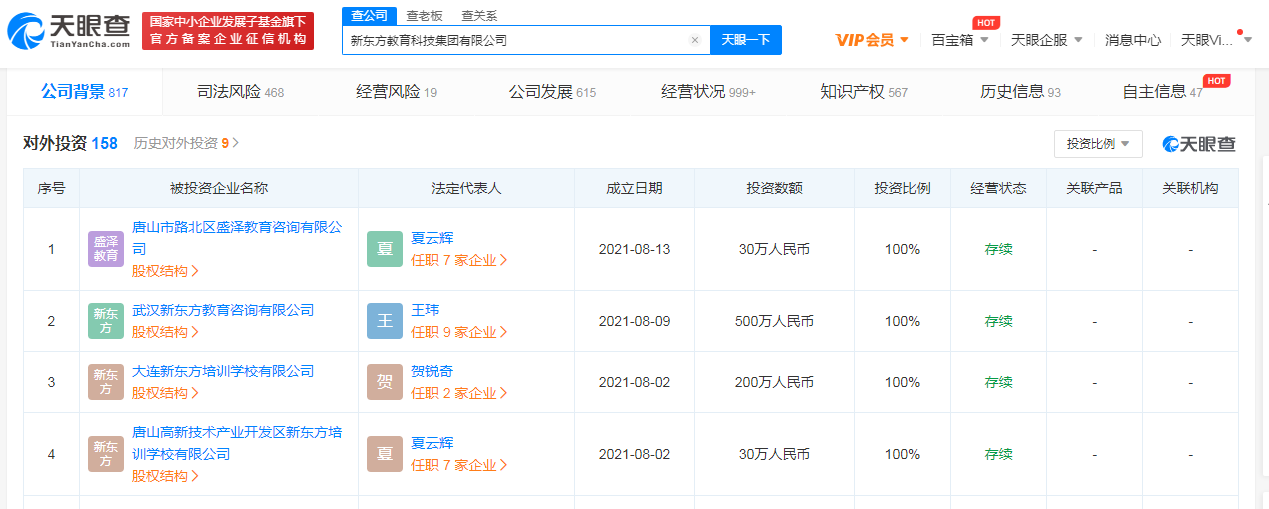Open the 投资比例 filter dropdown
This screenshot has width=1269, height=509.
tap(1097, 144)
